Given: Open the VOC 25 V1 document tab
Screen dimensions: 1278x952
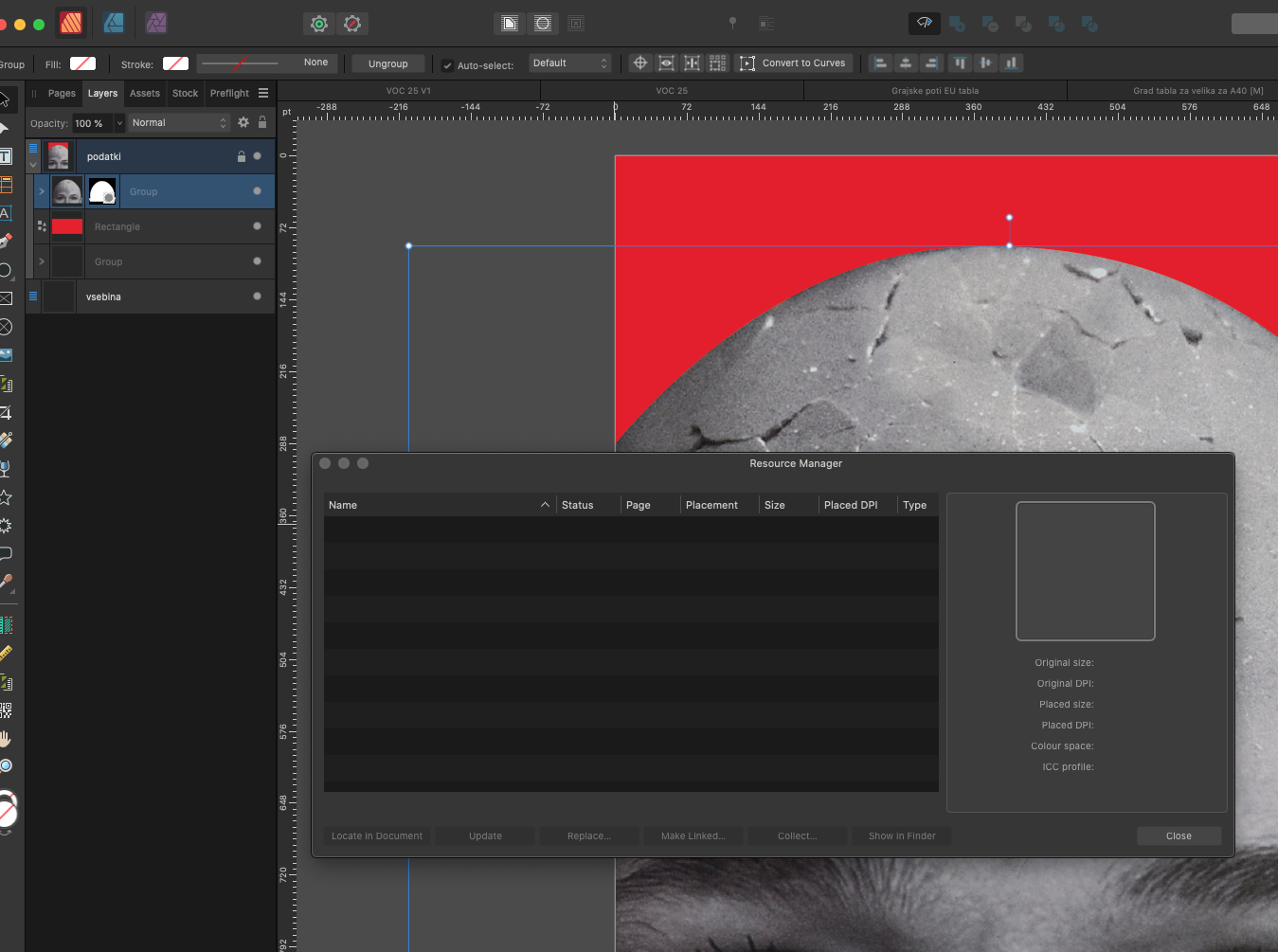Looking at the screenshot, I should coord(408,91).
